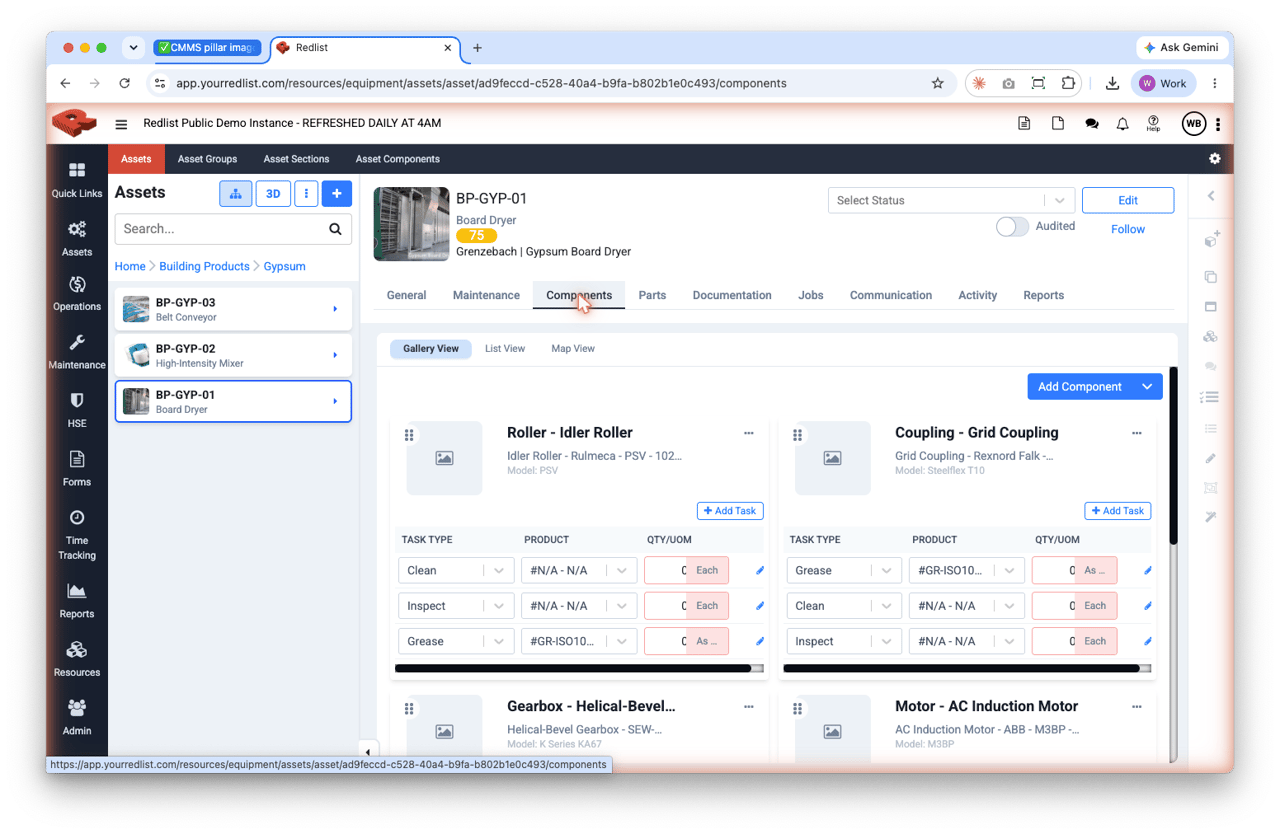Open the options menu on Roller - Idler Roller card
This screenshot has width=1280, height=834.
tap(749, 433)
